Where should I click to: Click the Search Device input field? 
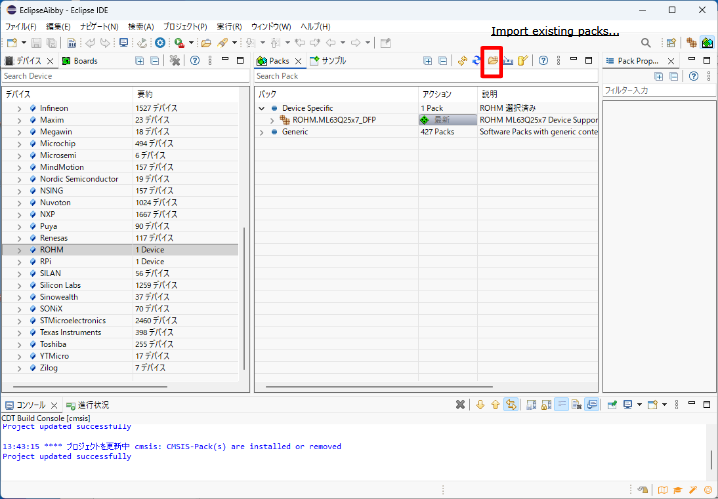(125, 76)
